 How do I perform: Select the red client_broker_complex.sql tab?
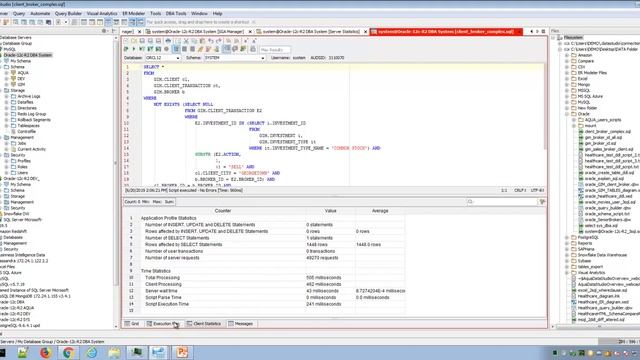tap(445, 31)
